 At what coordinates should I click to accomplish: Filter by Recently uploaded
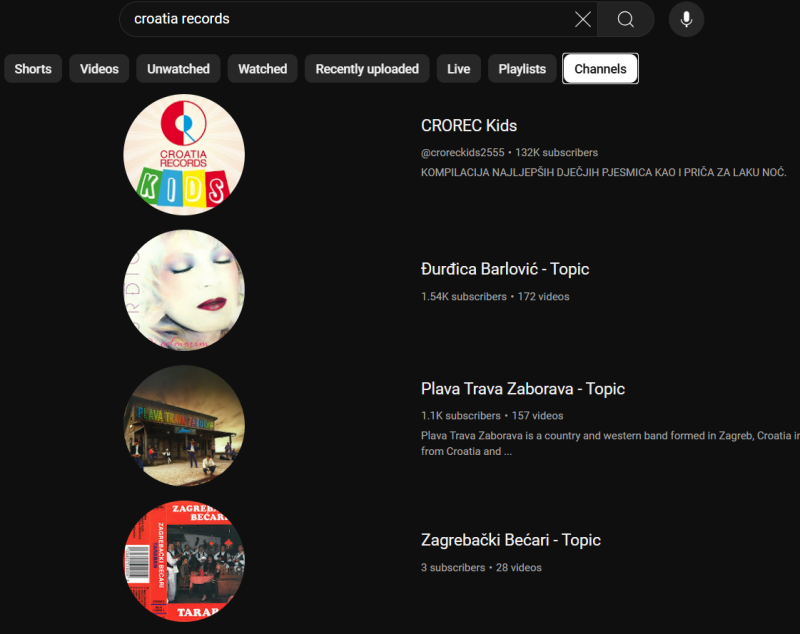point(367,69)
